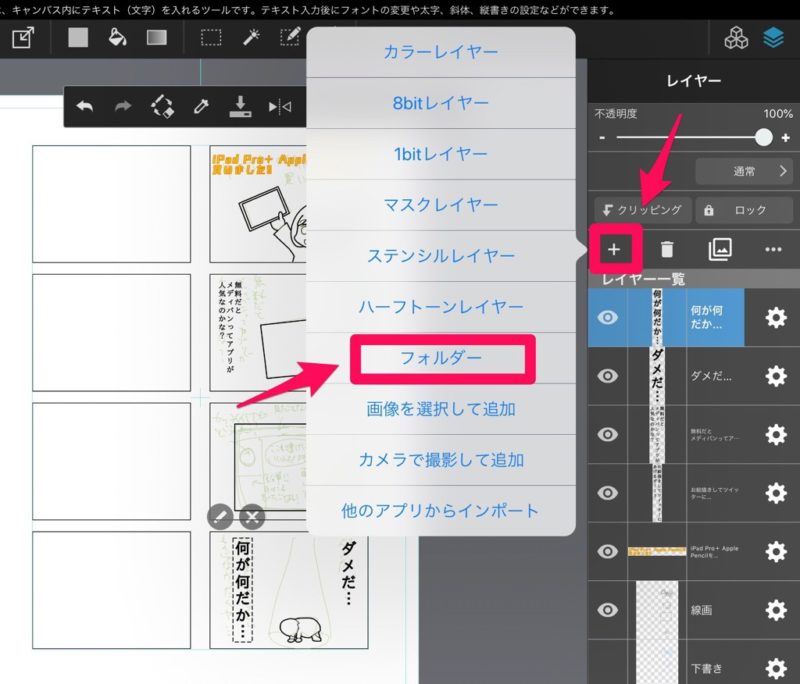
Task: Tap the flip horizontal icon
Action: point(280,107)
